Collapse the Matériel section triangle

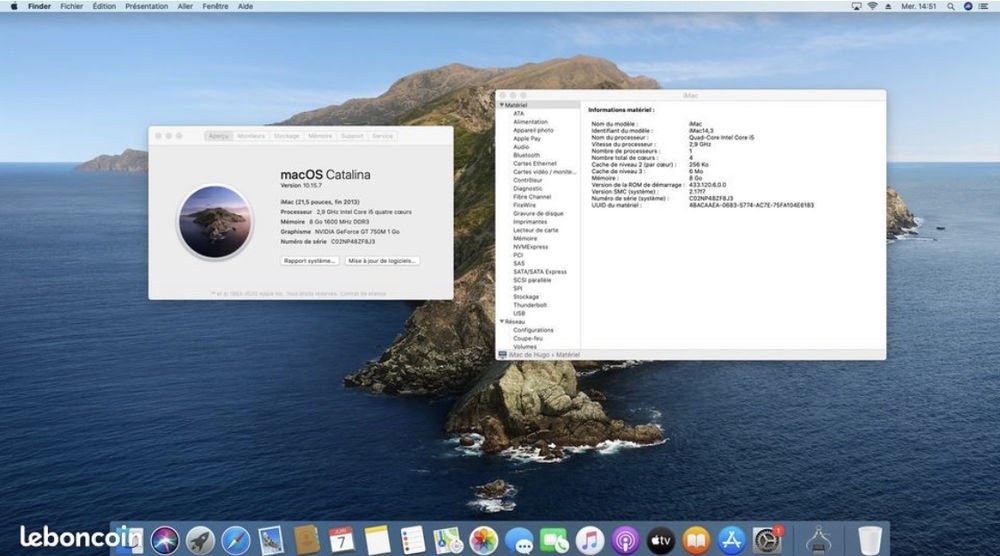[x=501, y=105]
